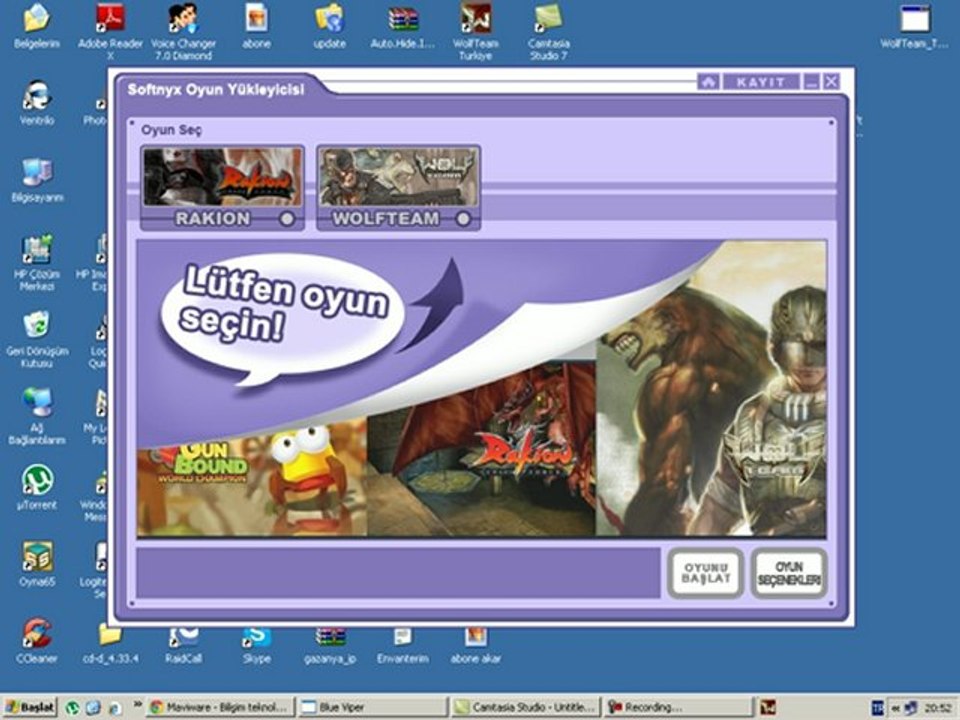Click the home icon in launcher title bar
960x720 pixels.
(x=708, y=81)
